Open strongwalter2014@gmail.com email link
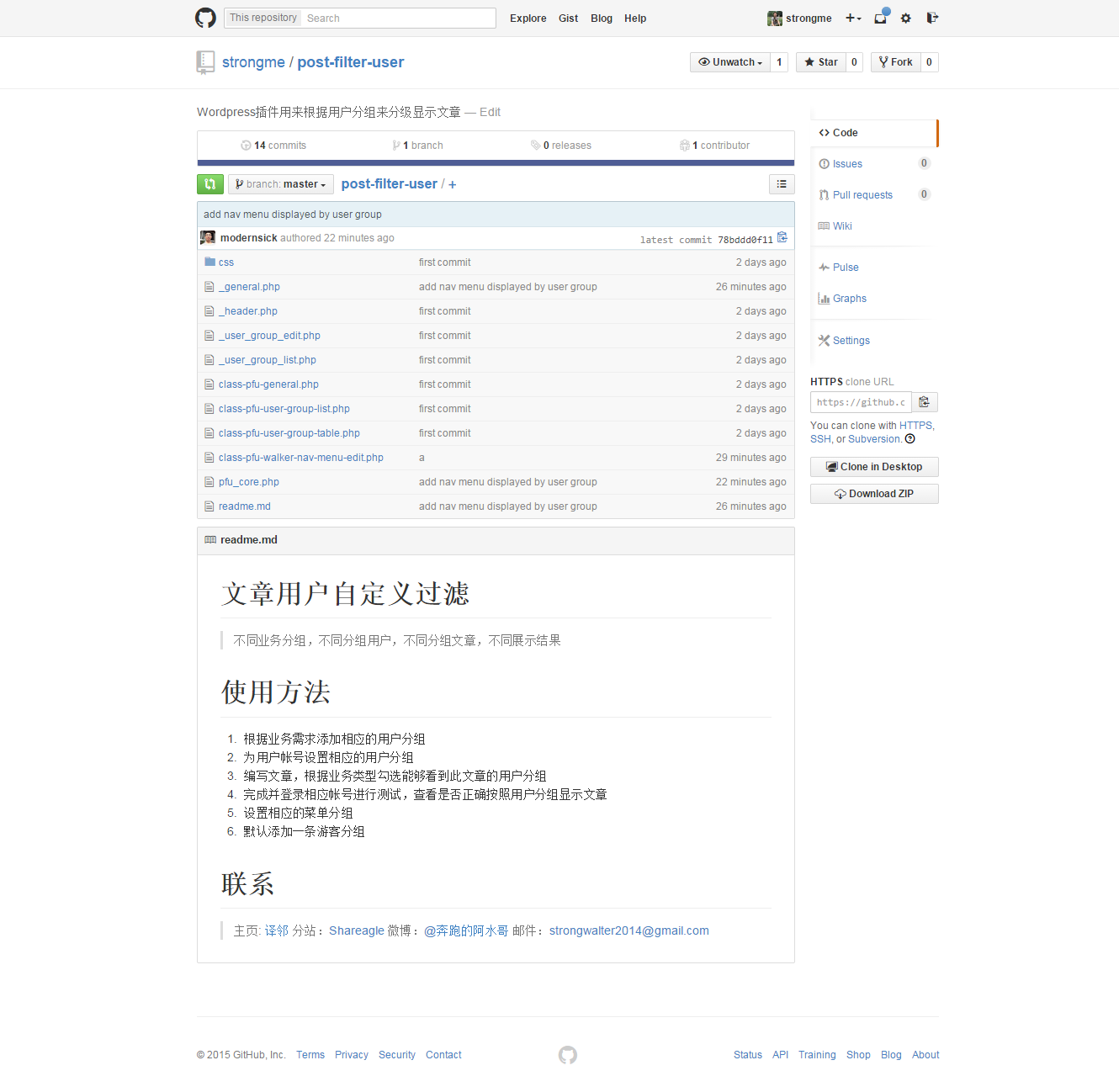This screenshot has width=1119, height=1092. [x=629, y=930]
